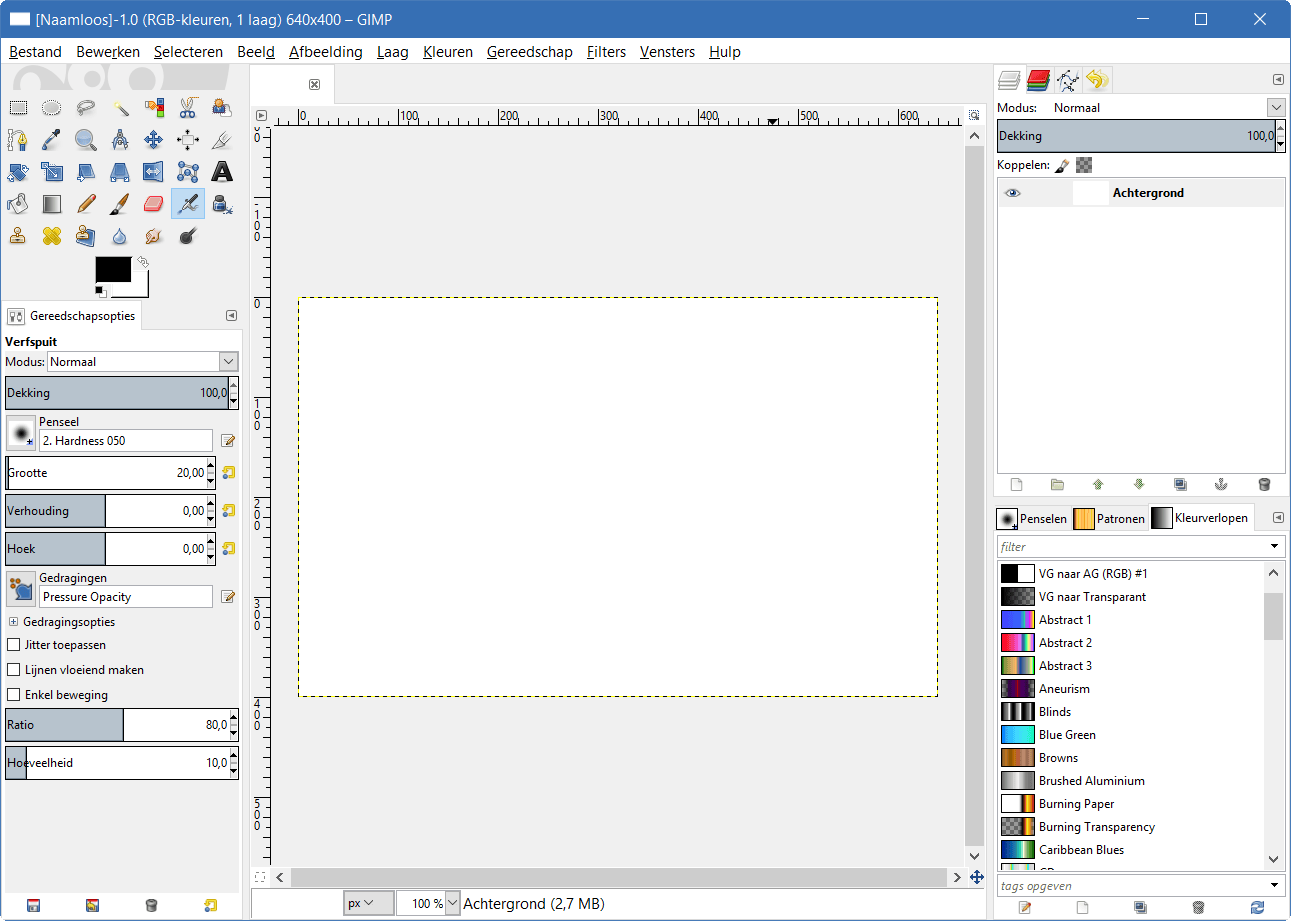The image size is (1291, 921).
Task: Click the anchor layer icon
Action: point(1220,484)
